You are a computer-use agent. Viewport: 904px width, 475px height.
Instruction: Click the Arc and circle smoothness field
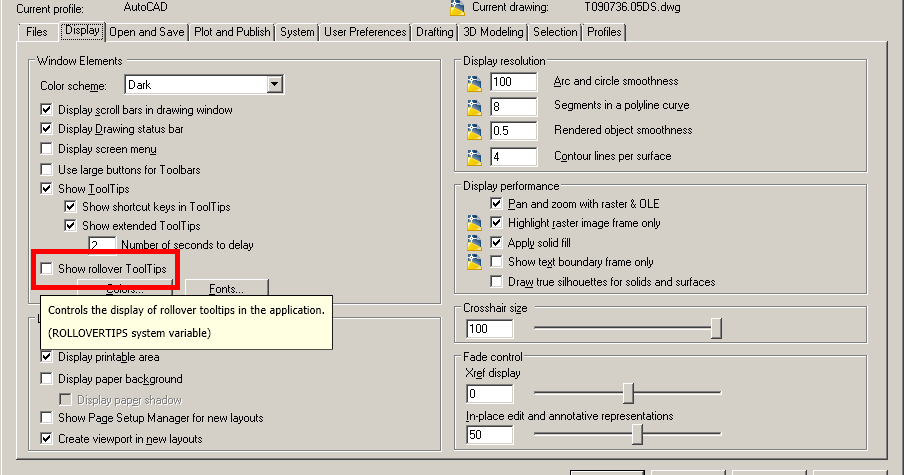click(x=513, y=82)
